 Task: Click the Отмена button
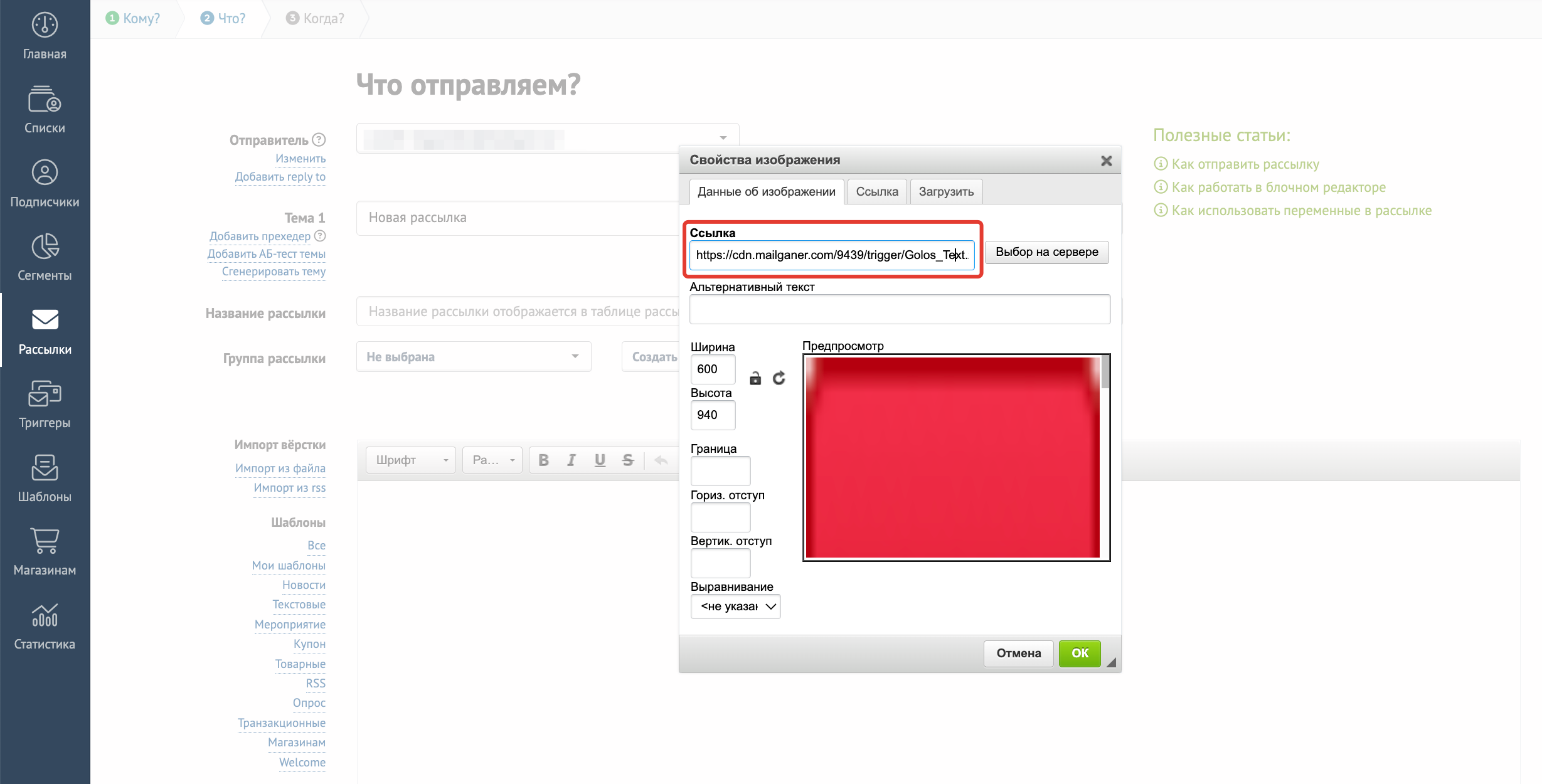1019,654
